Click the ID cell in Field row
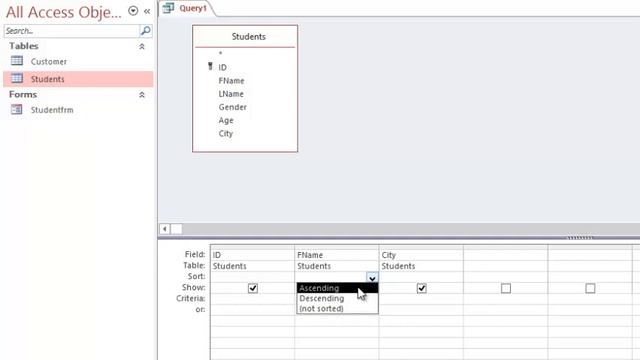 point(252,255)
